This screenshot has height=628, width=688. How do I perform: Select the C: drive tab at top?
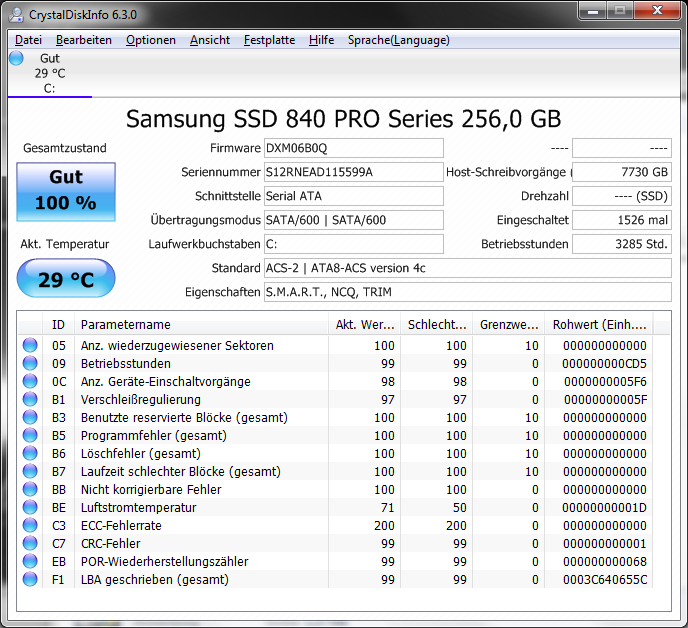click(x=50, y=73)
